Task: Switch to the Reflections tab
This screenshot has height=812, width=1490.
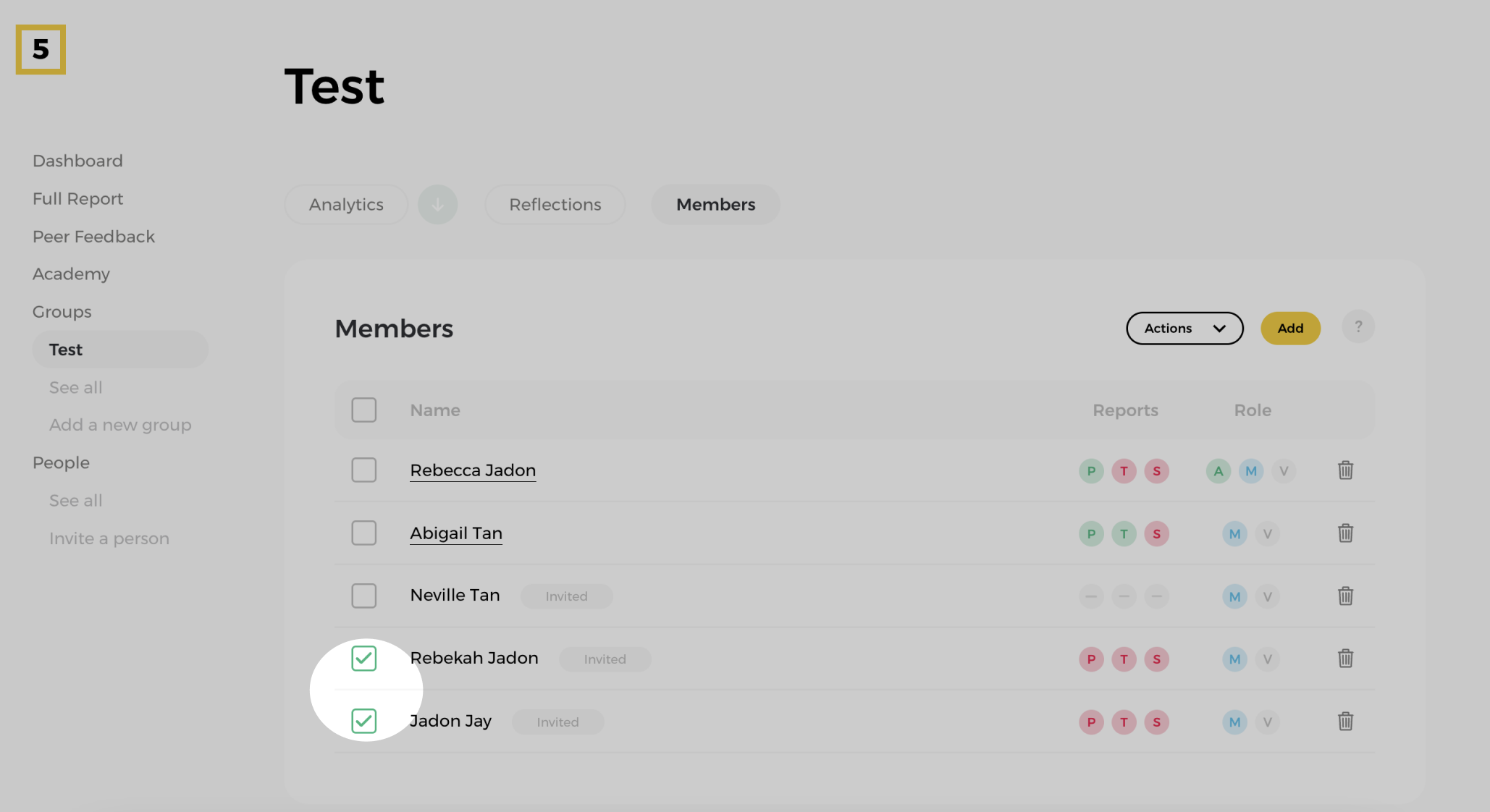Action: click(x=555, y=205)
